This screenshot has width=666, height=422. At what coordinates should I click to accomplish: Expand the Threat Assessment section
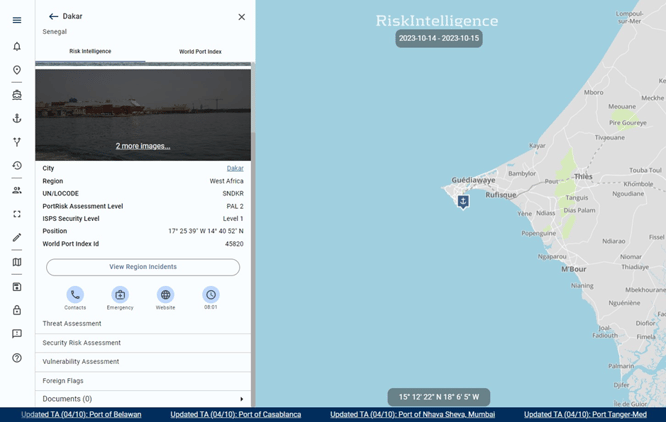pos(143,324)
